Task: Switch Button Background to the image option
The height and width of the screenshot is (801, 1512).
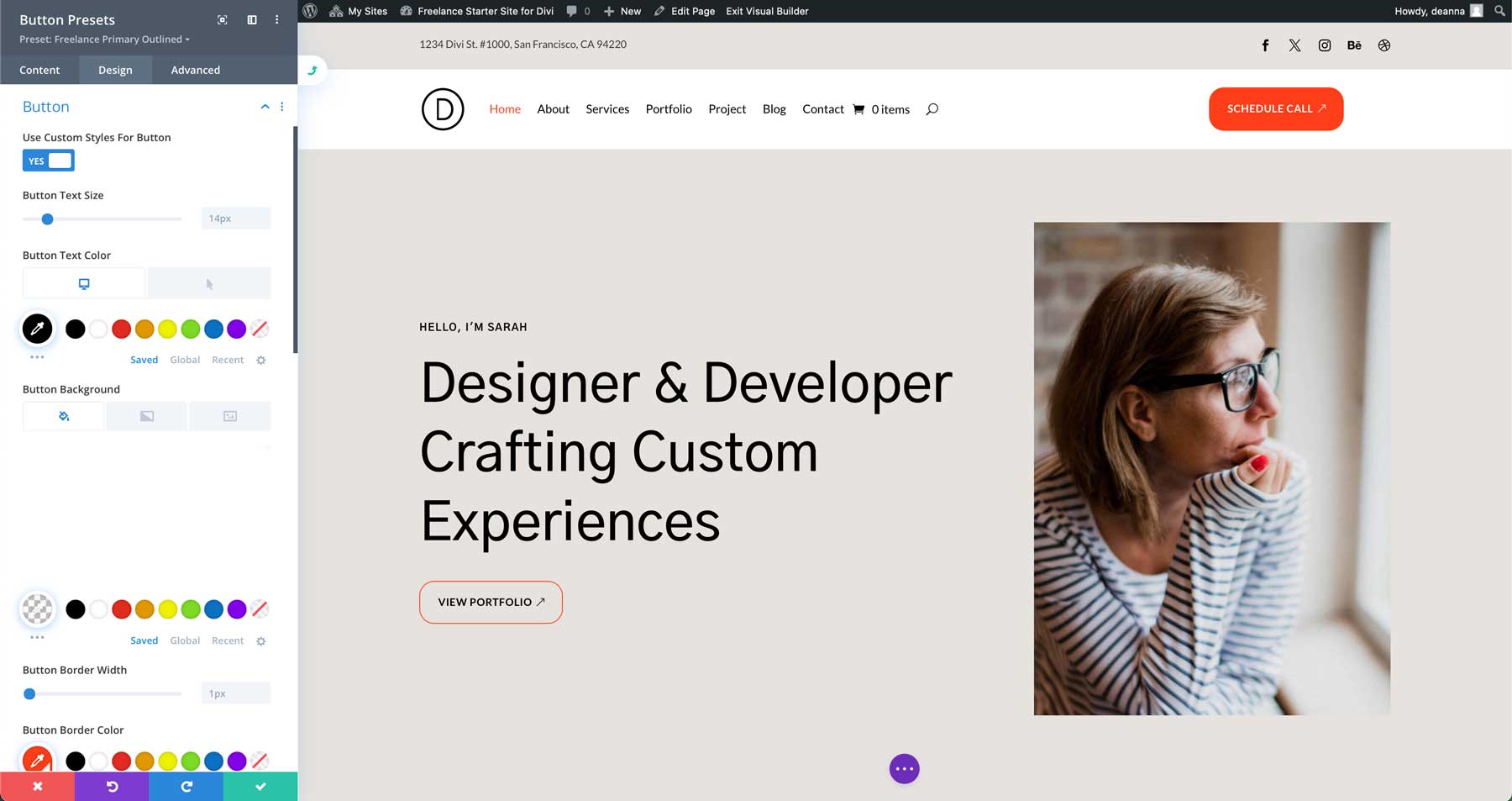Action: click(229, 415)
